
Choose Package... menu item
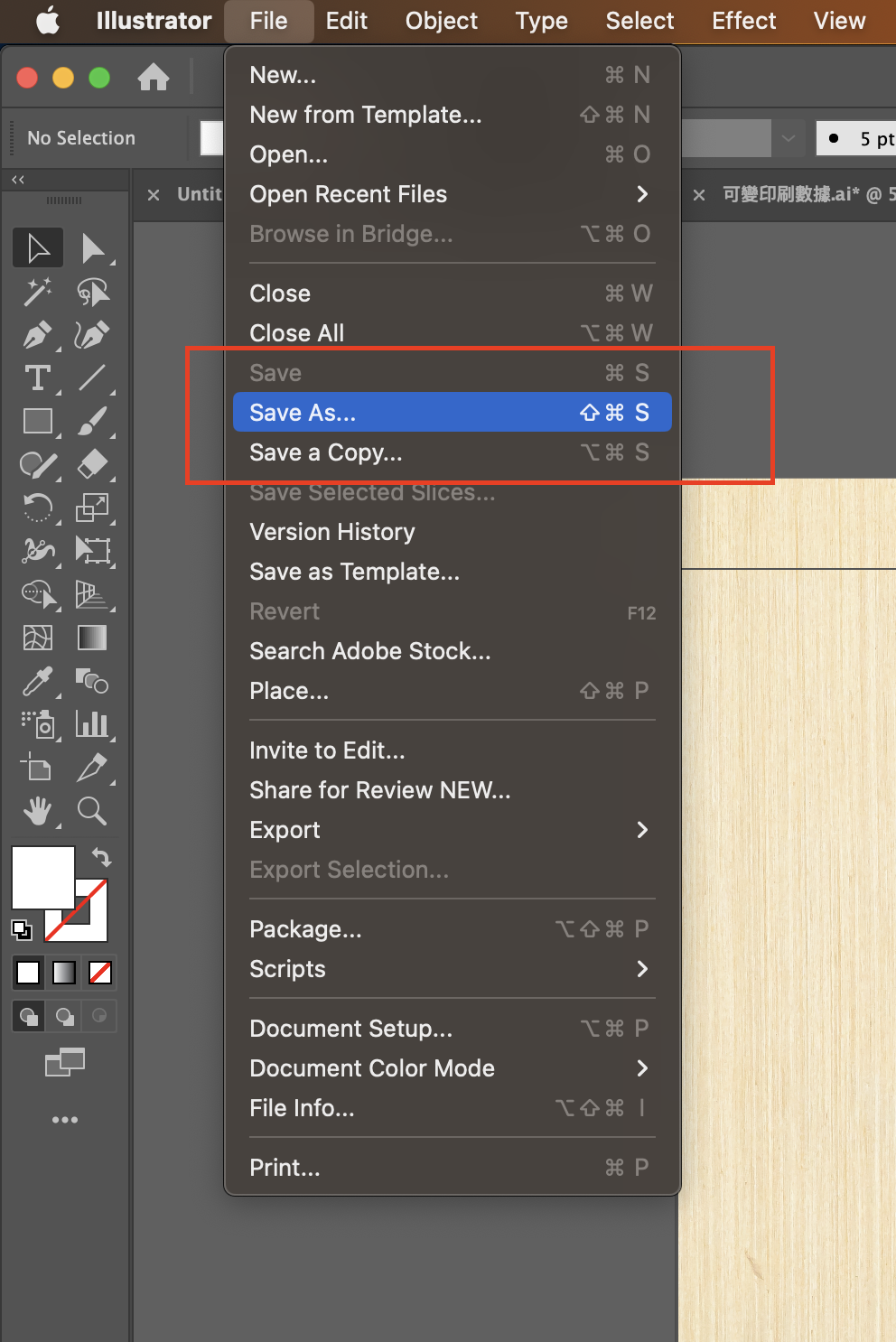(452, 929)
